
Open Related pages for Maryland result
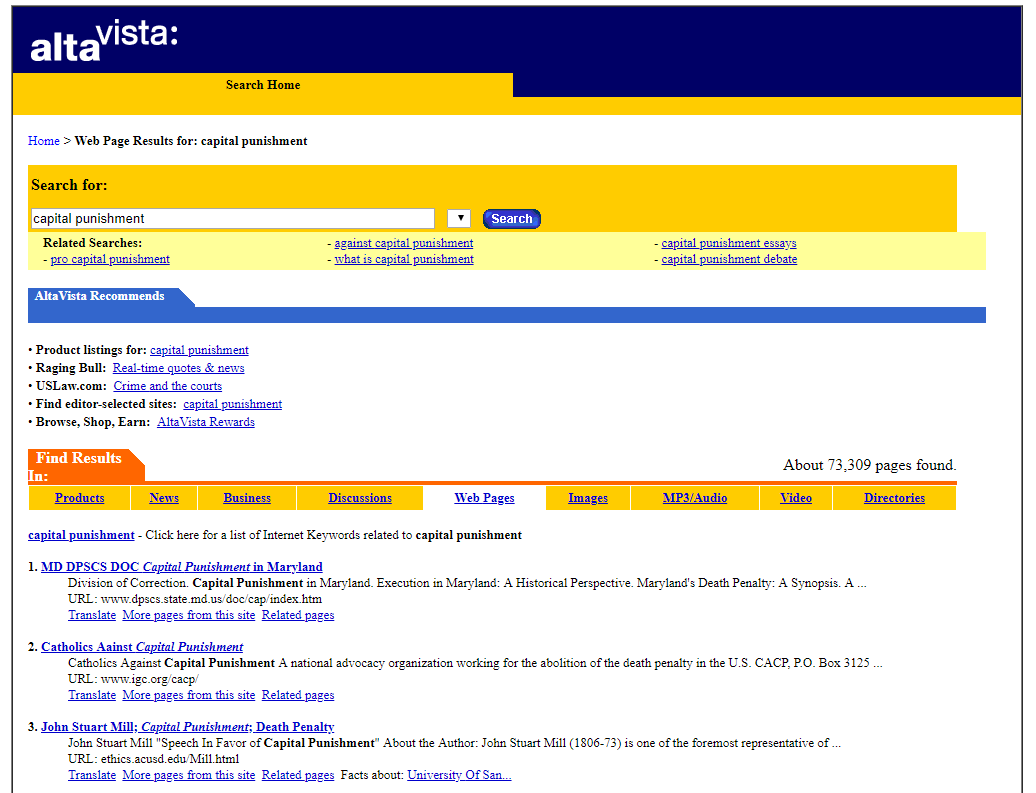298,615
